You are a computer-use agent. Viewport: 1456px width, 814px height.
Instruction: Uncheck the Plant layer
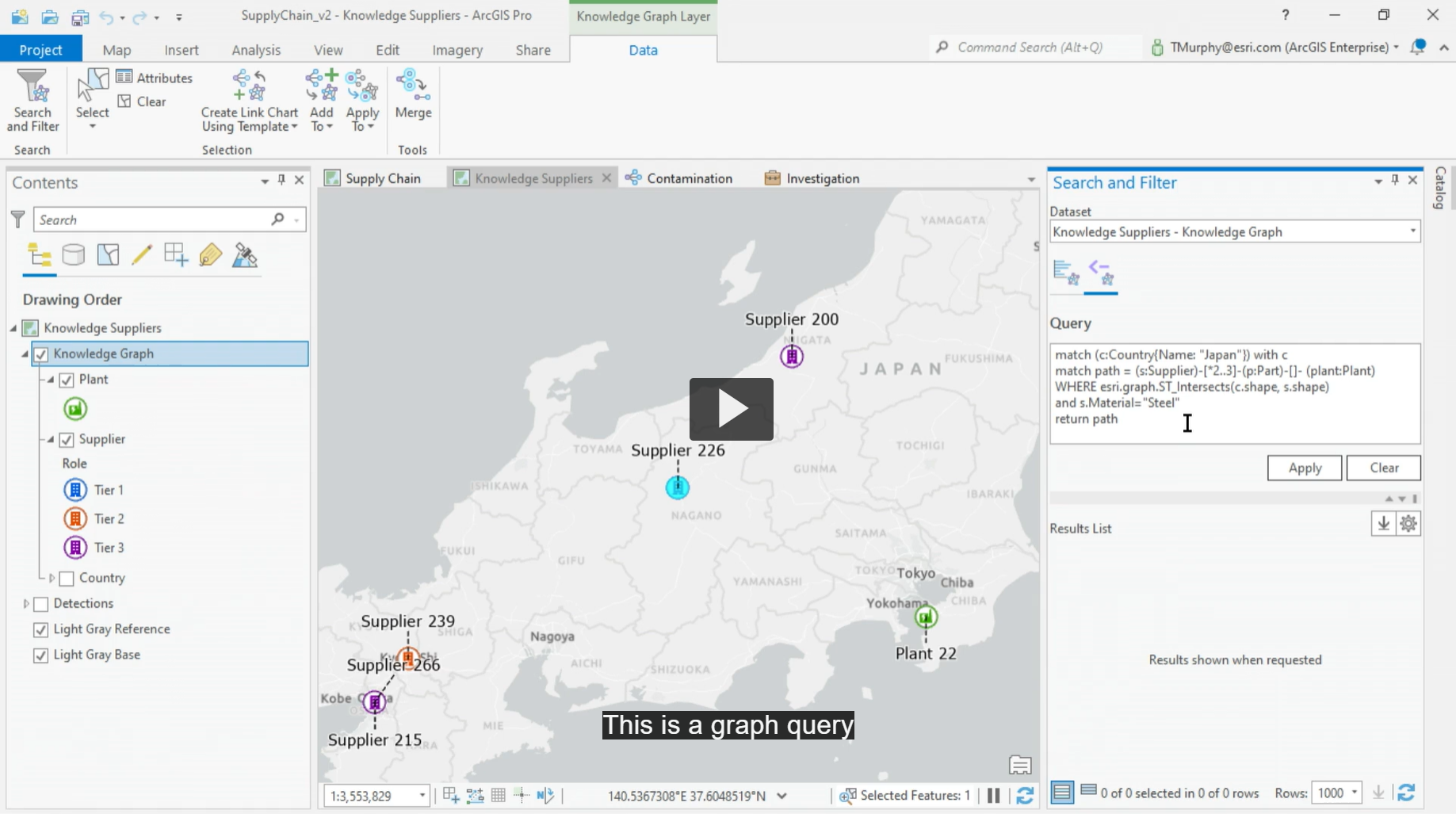coord(67,380)
